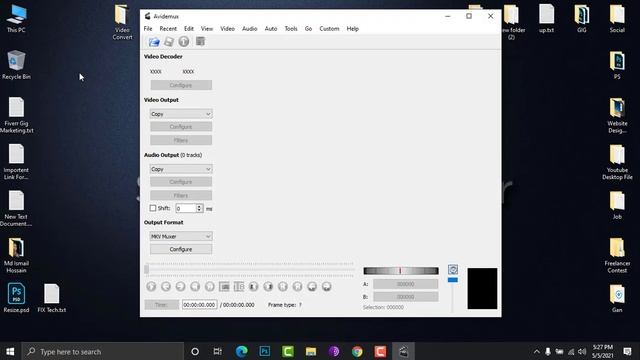The height and width of the screenshot is (360, 640).
Task: Click the calculator toolbar icon
Action: pos(200,41)
